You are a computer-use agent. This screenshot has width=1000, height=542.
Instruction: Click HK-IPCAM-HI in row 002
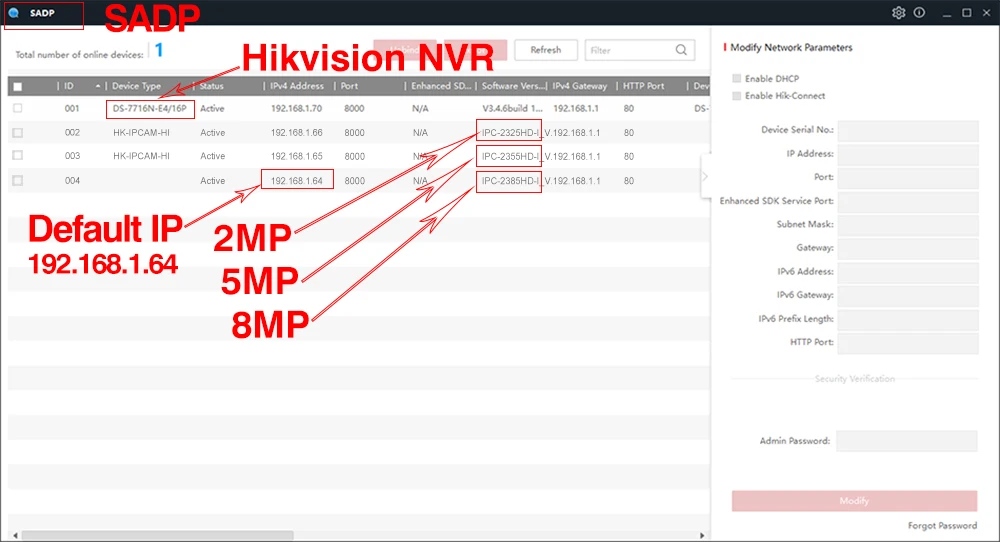142,133
